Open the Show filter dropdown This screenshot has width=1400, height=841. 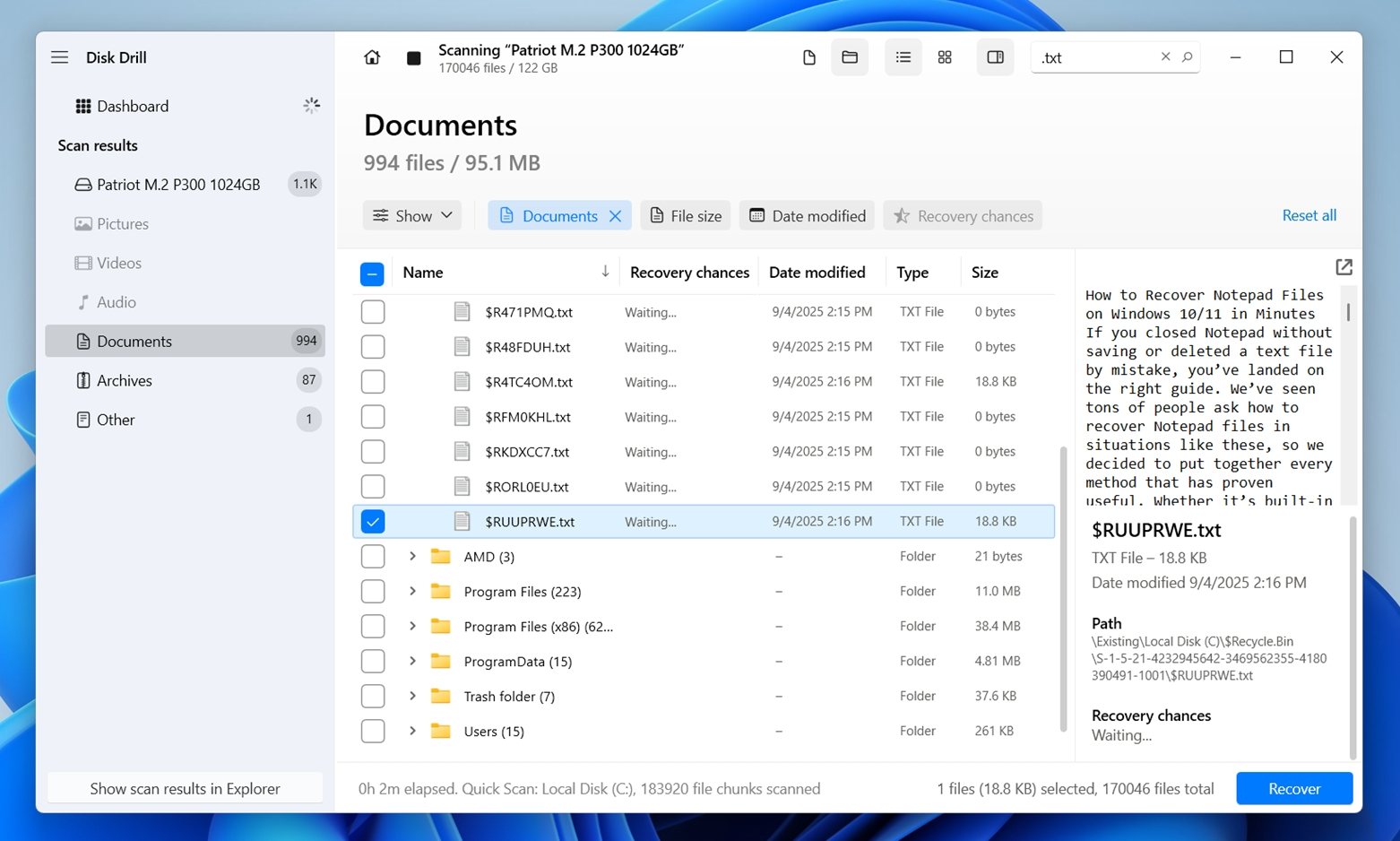(411, 215)
